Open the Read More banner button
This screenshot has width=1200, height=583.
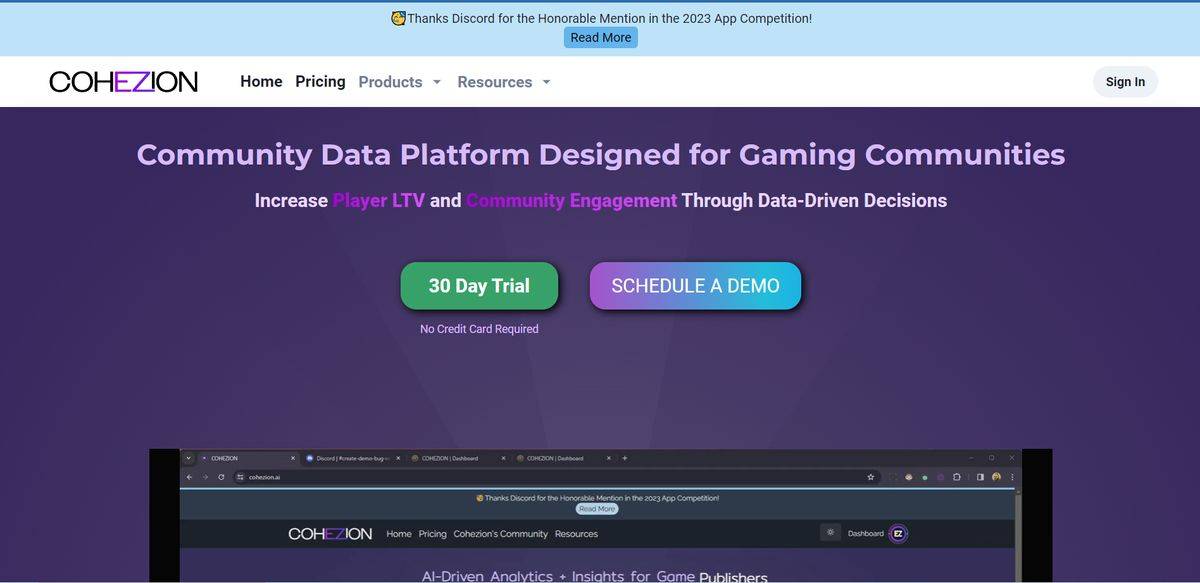[x=600, y=37]
